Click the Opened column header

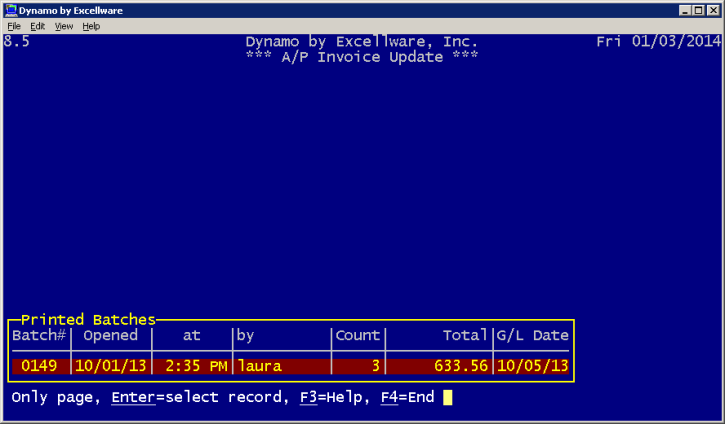[111, 336]
